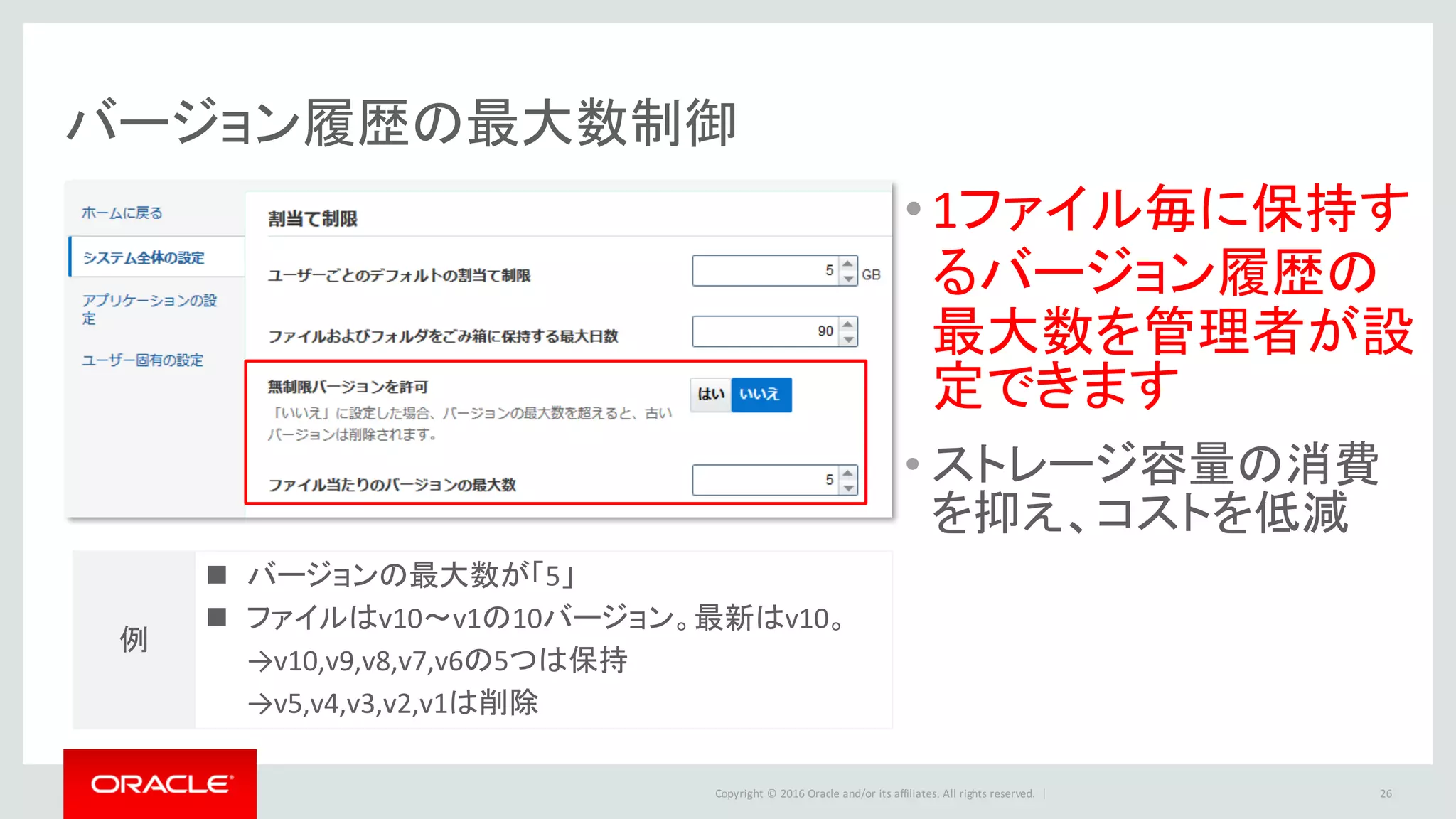Increase default quota with up arrow
1456x819 pixels.
[x=848, y=264]
